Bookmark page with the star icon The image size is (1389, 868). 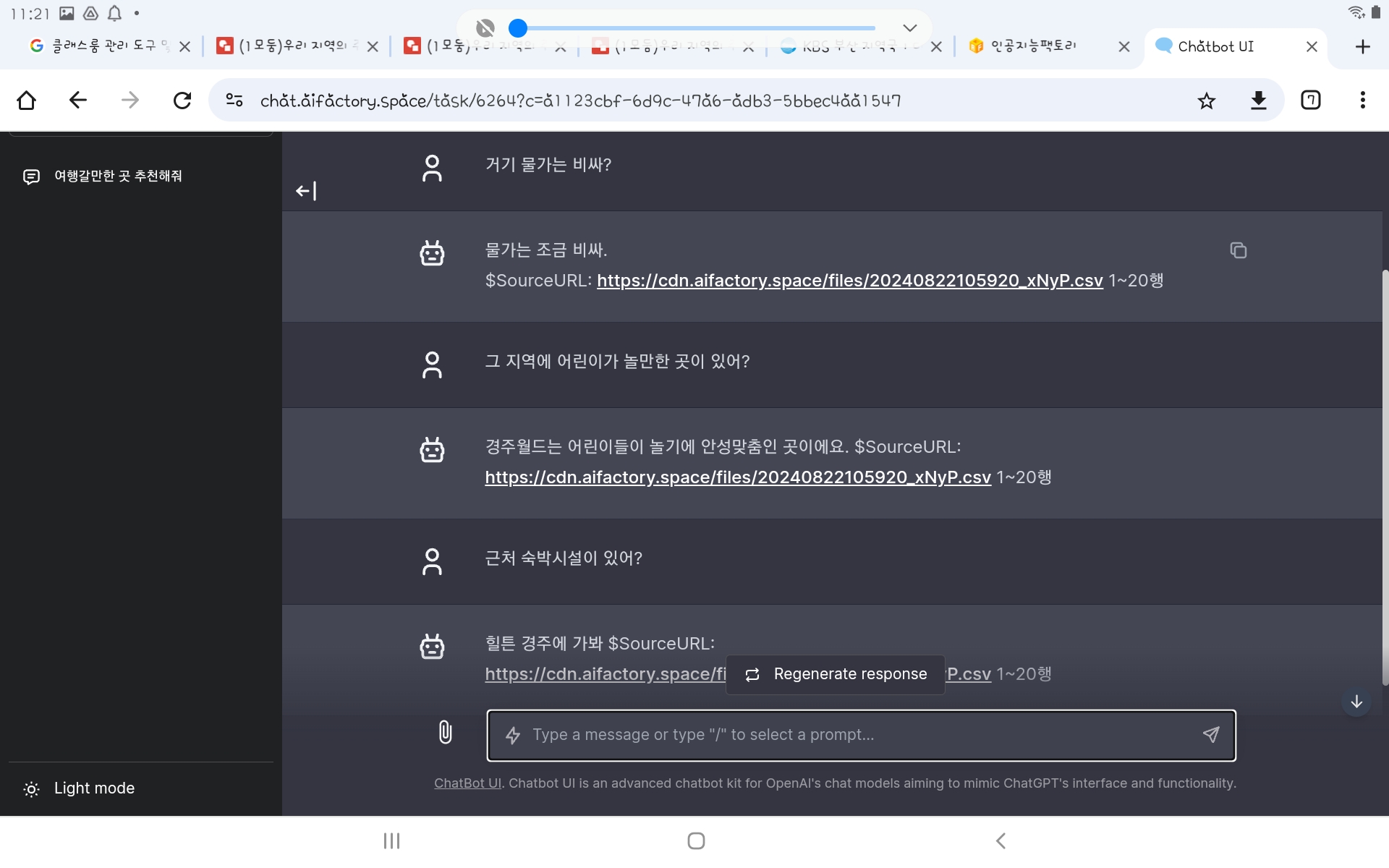pos(1206,101)
